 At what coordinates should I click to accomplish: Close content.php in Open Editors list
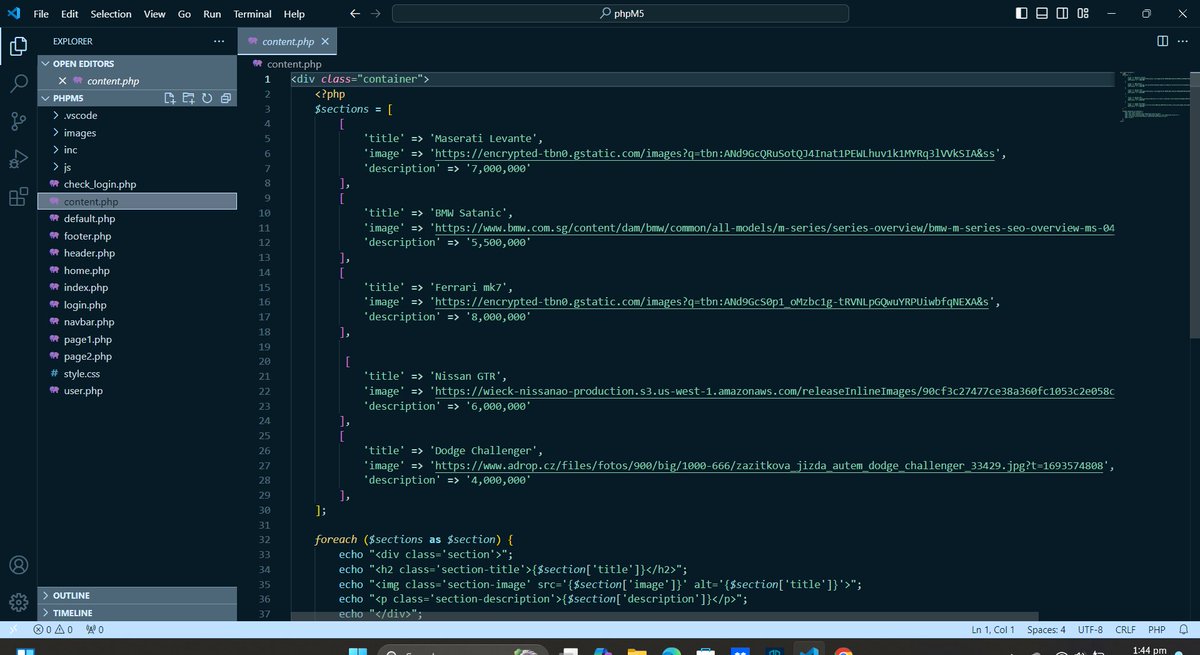pyautogui.click(x=62, y=81)
